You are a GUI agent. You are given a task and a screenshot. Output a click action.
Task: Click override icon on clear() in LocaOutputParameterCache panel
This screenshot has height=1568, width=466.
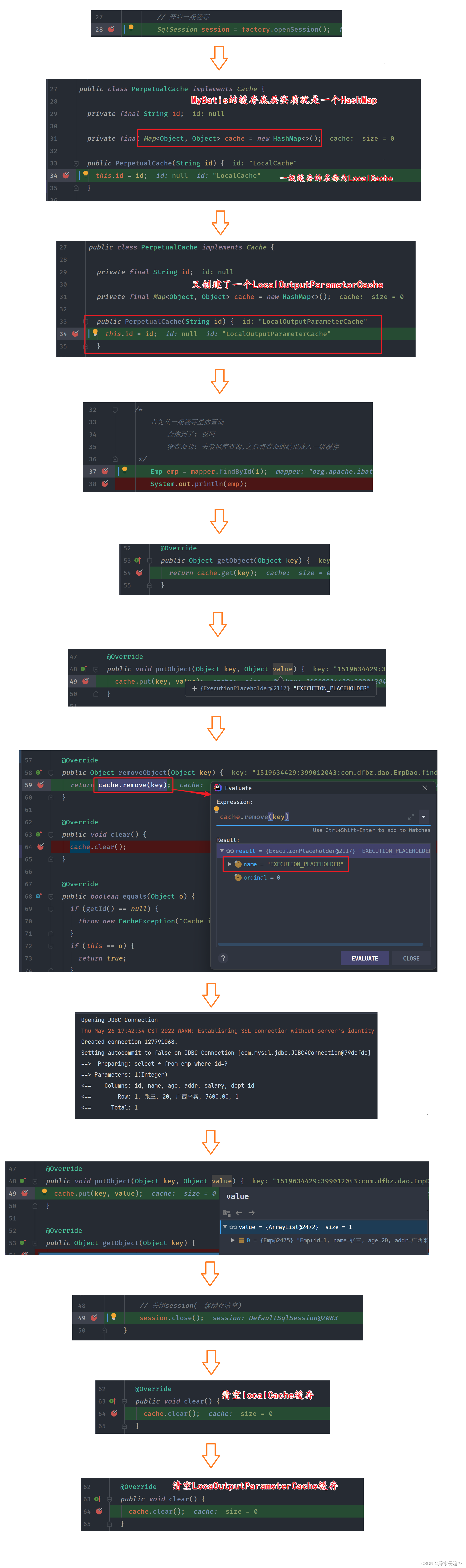point(97,1499)
